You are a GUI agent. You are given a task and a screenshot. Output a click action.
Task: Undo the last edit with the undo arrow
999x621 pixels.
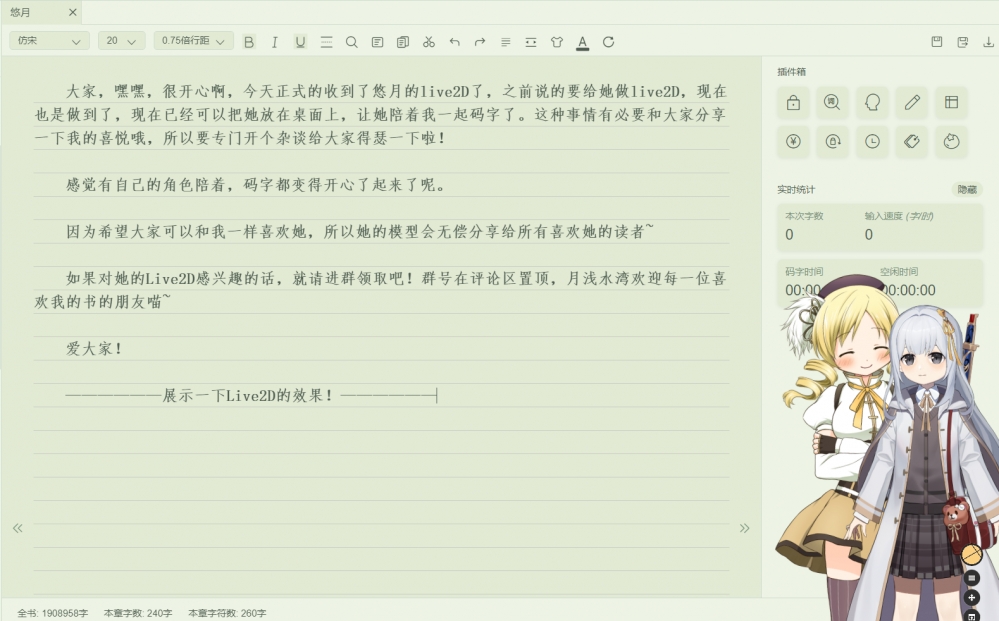tap(454, 42)
